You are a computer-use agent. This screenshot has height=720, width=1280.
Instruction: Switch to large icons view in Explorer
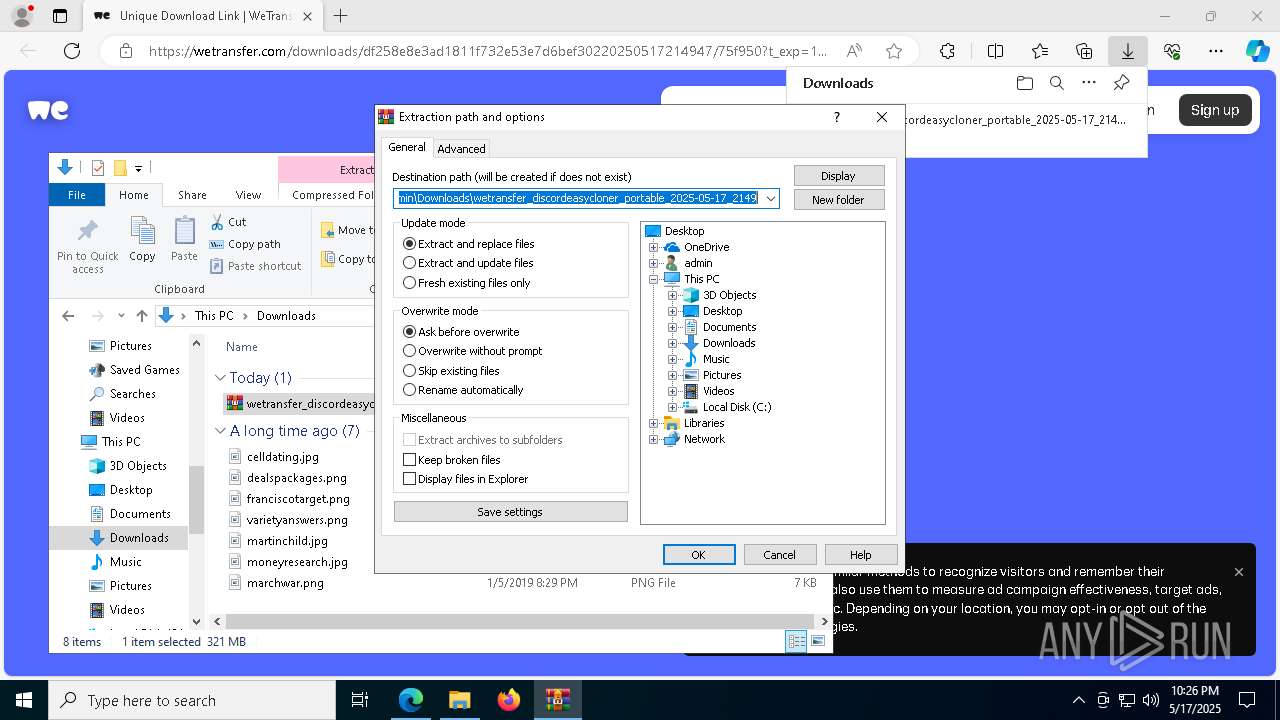(x=819, y=642)
